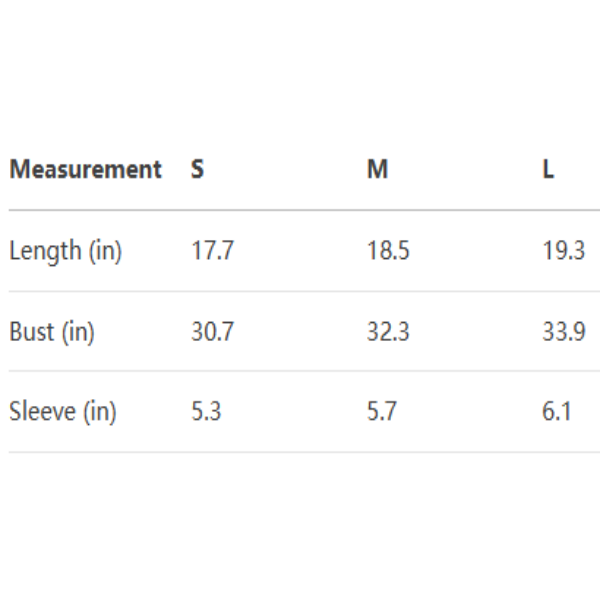Select the M size column header
This screenshot has width=600, height=600.
(377, 170)
